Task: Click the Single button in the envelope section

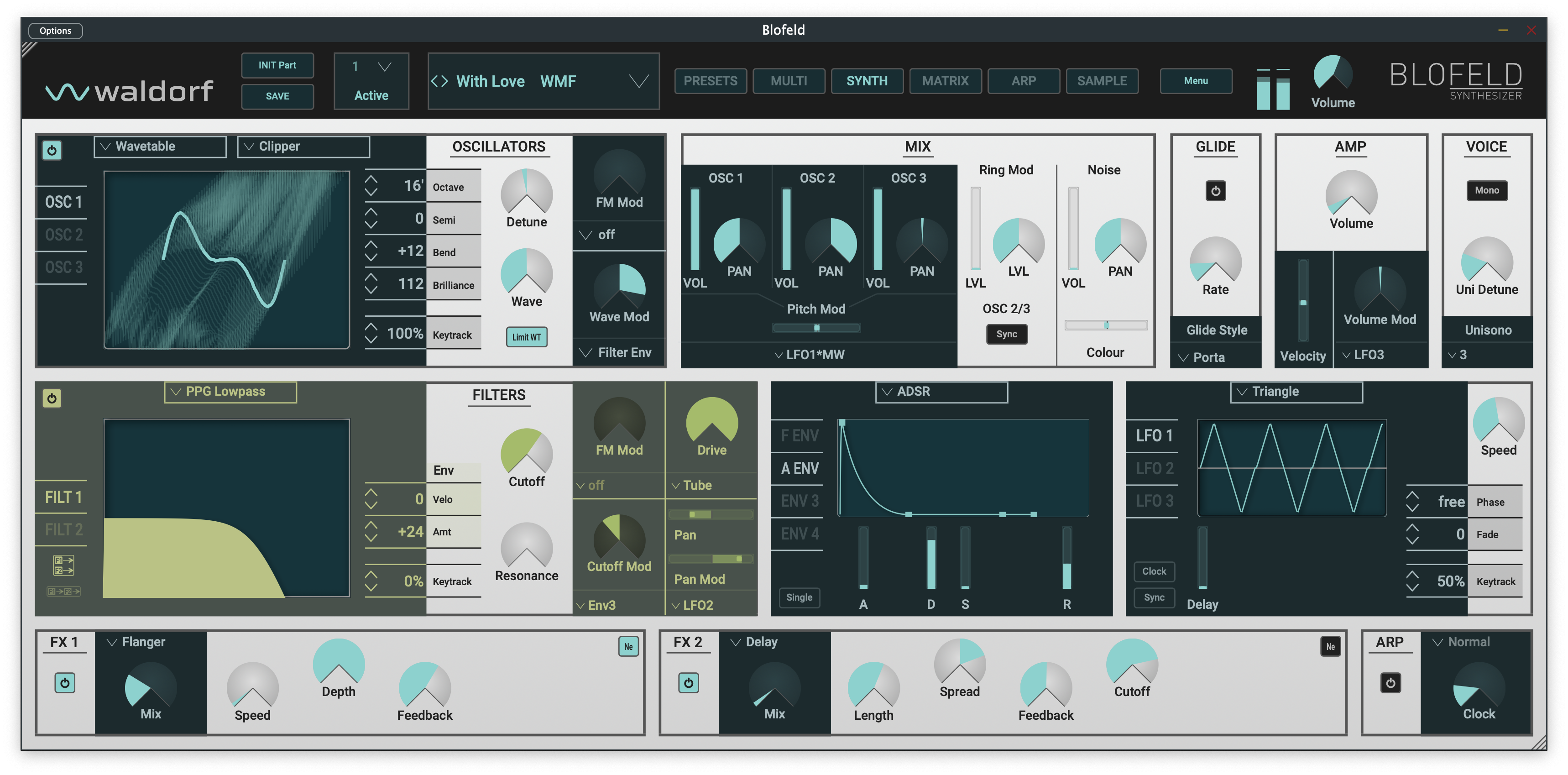Action: click(x=799, y=598)
